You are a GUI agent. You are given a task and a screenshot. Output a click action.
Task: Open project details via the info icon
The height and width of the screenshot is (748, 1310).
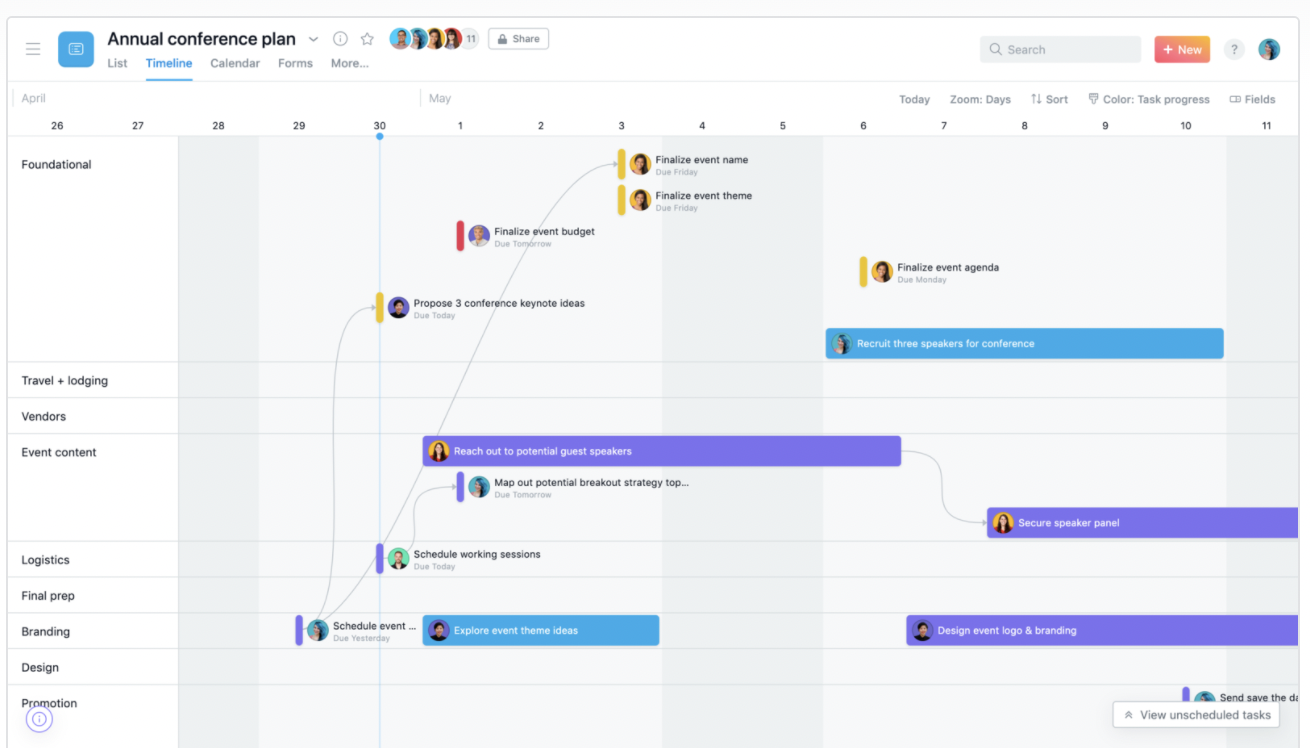(x=340, y=38)
